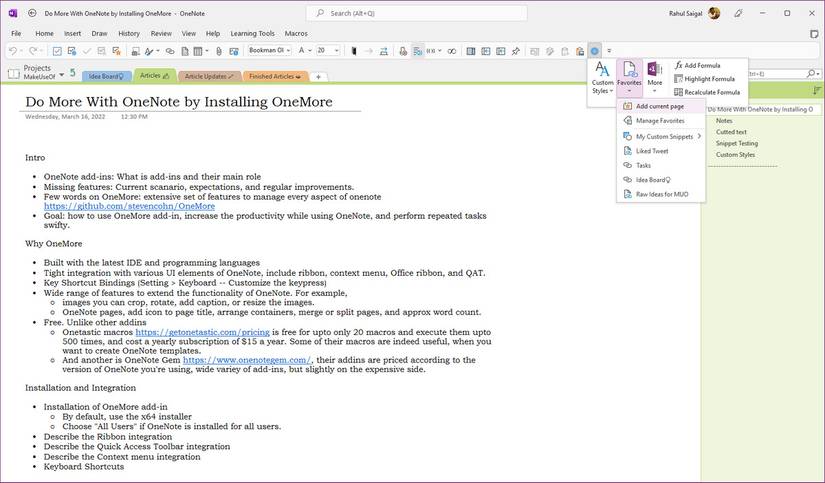Click the pushpin icon in the toolbar

[516, 51]
